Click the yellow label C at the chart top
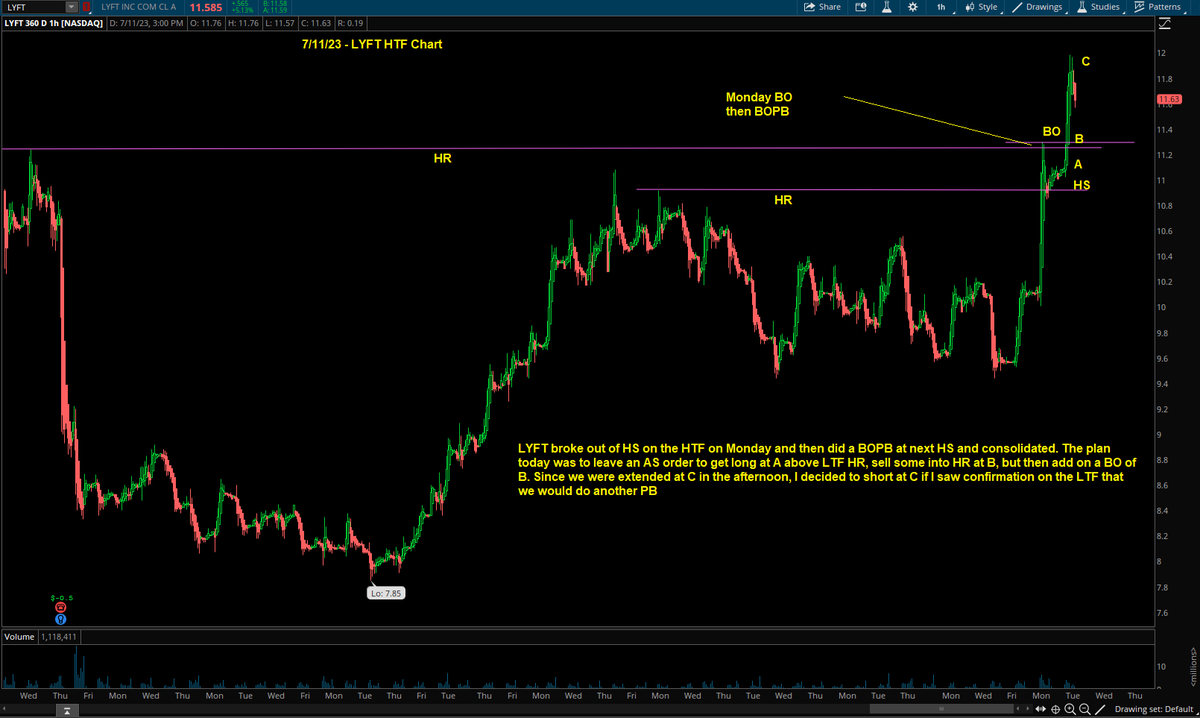 tap(1086, 61)
